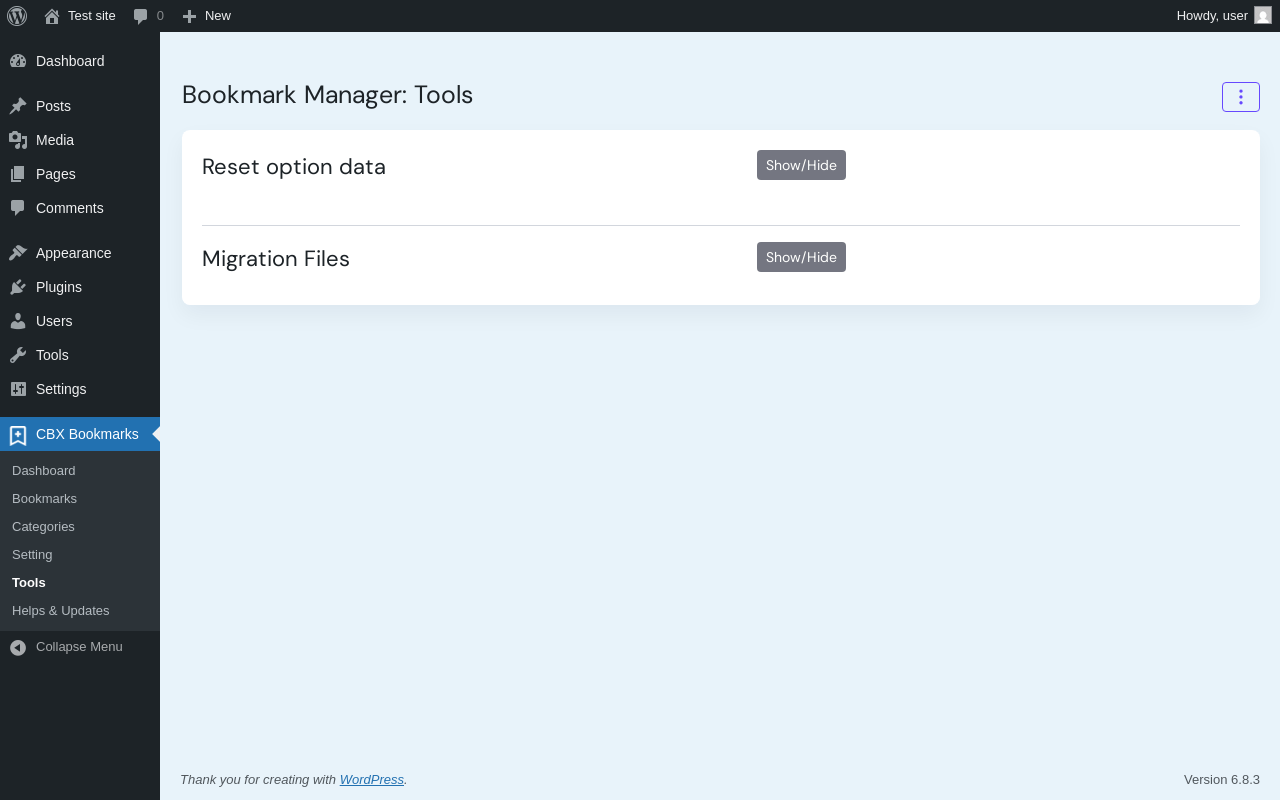
Task: Open the Test site home icon
Action: (52, 16)
